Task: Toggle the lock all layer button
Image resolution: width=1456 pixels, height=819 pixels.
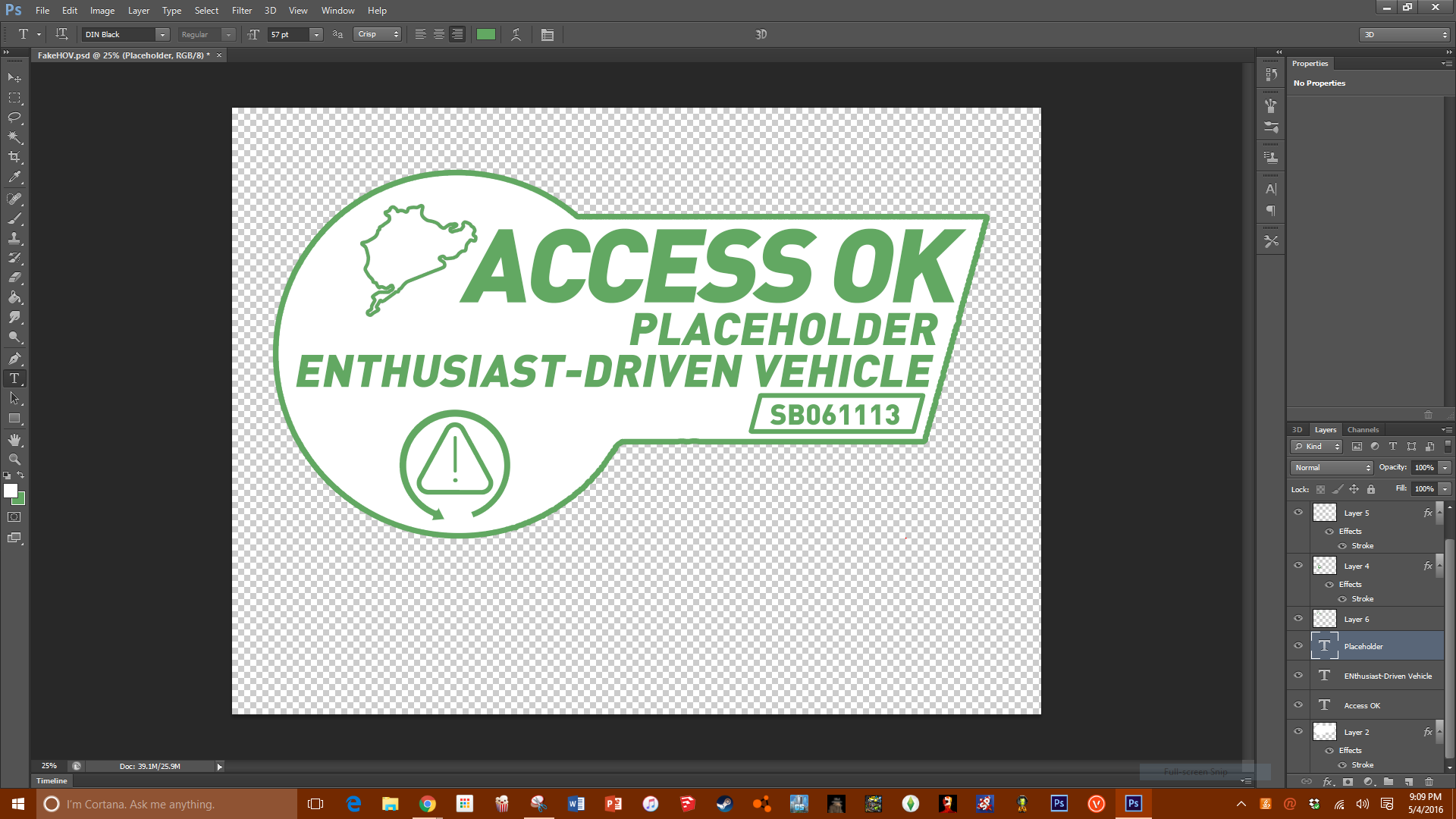Action: [x=1371, y=489]
